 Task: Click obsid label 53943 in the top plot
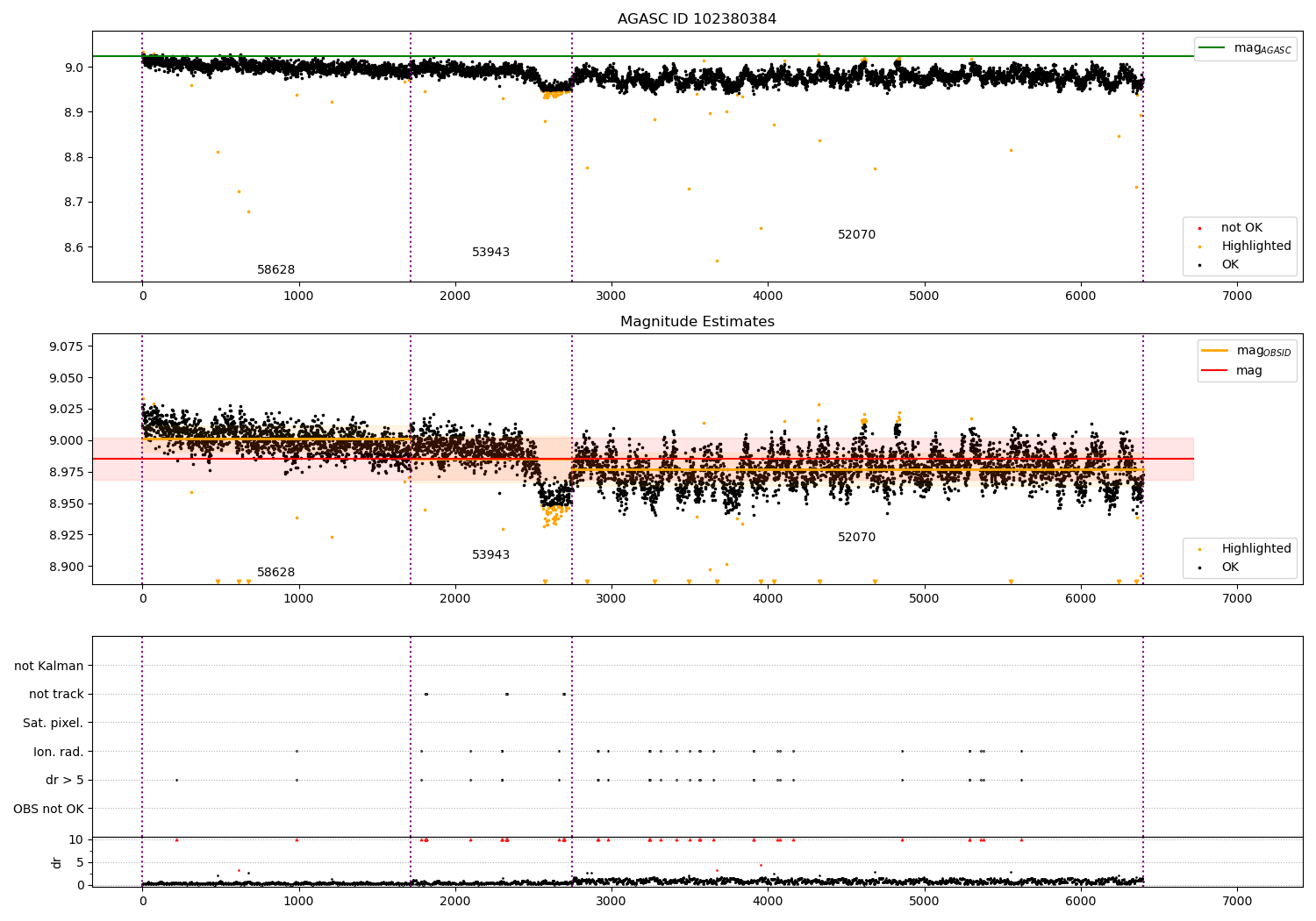(490, 252)
